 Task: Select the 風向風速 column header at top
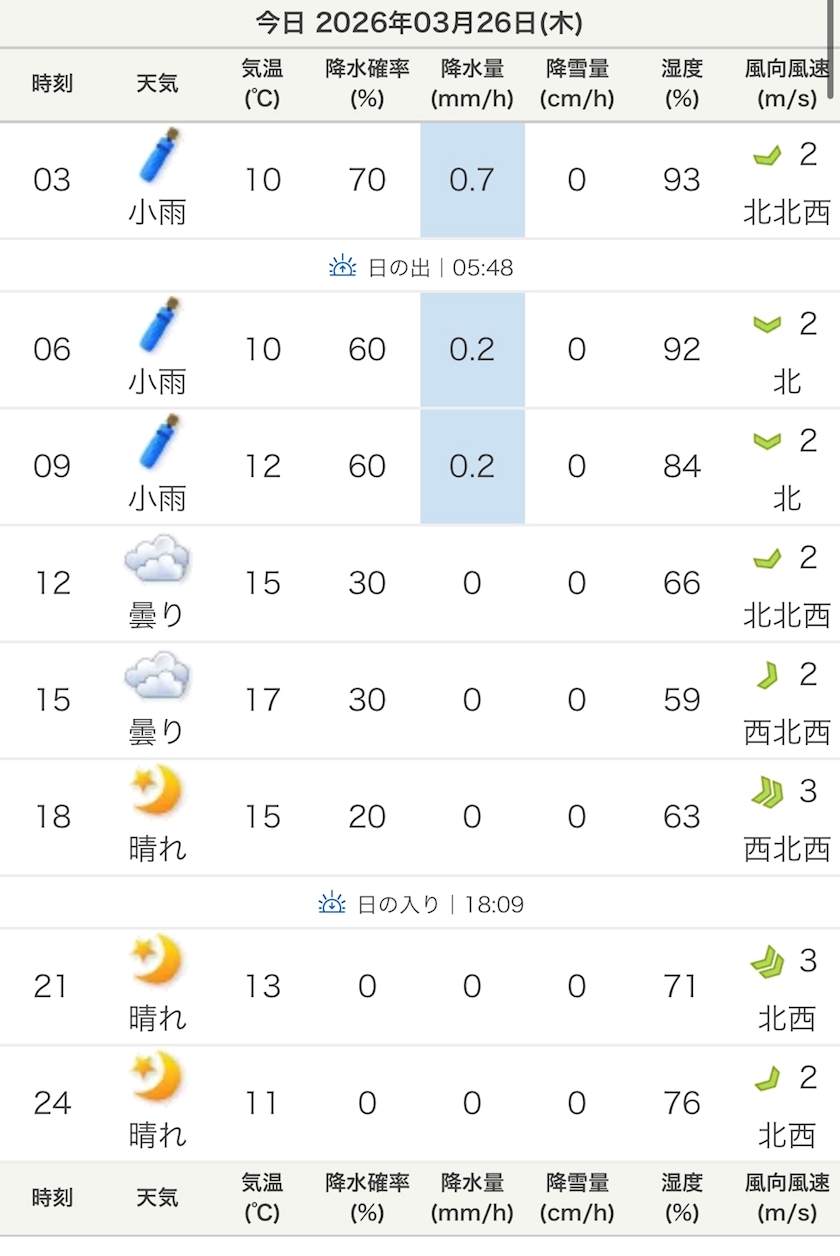click(787, 84)
